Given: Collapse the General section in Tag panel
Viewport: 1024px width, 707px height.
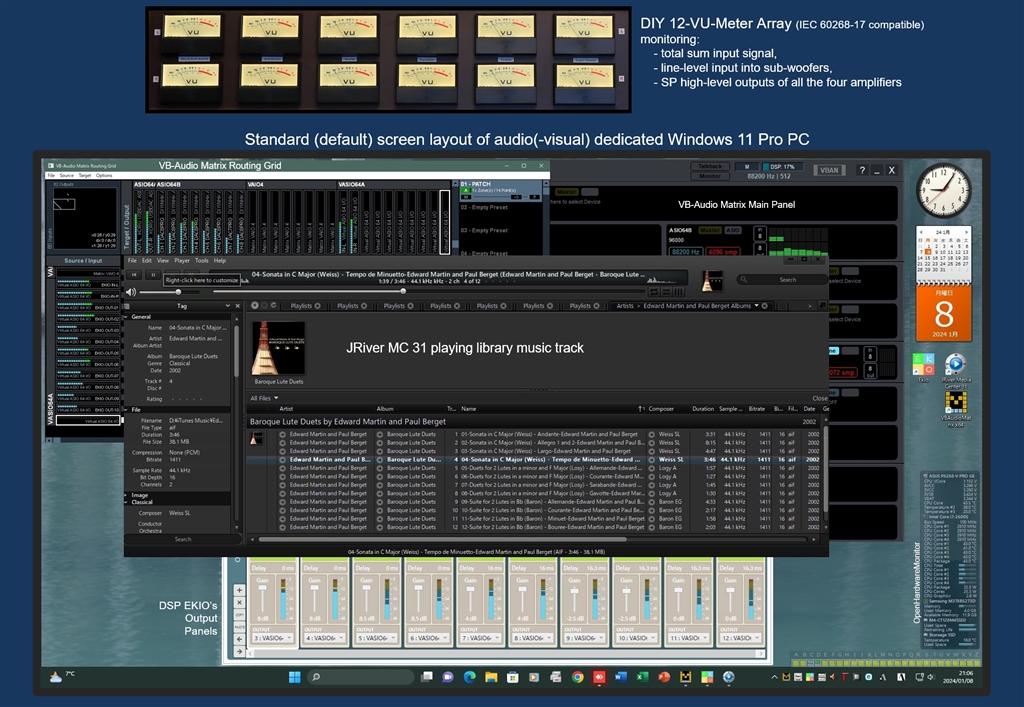Looking at the screenshot, I should (128, 317).
